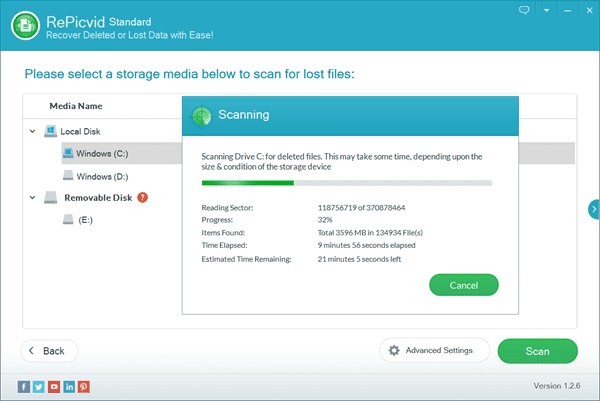The height and width of the screenshot is (401, 600).
Task: Open the LinkedIn social icon
Action: pos(69,386)
